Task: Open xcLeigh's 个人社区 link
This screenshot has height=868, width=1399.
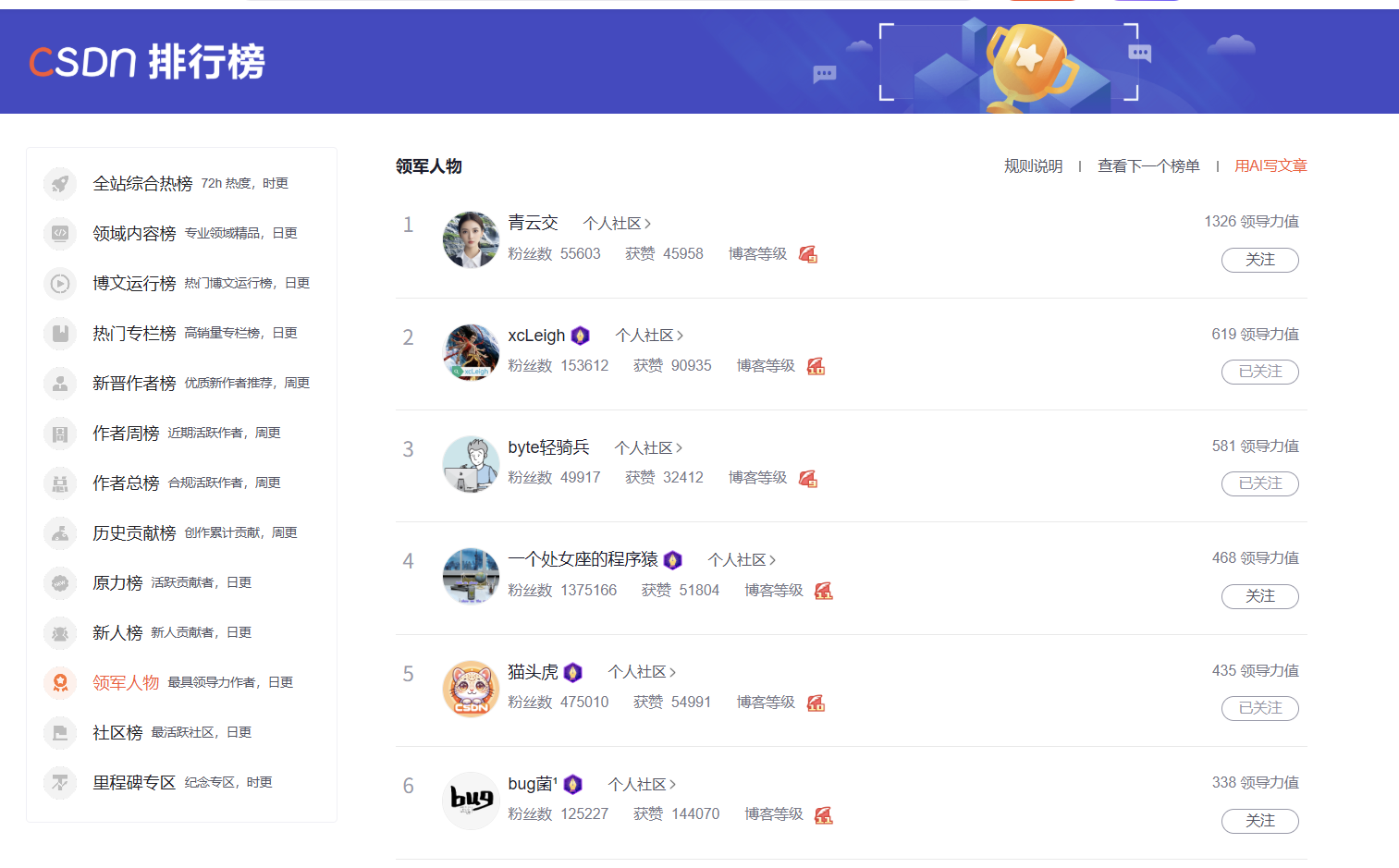Action: tap(649, 336)
